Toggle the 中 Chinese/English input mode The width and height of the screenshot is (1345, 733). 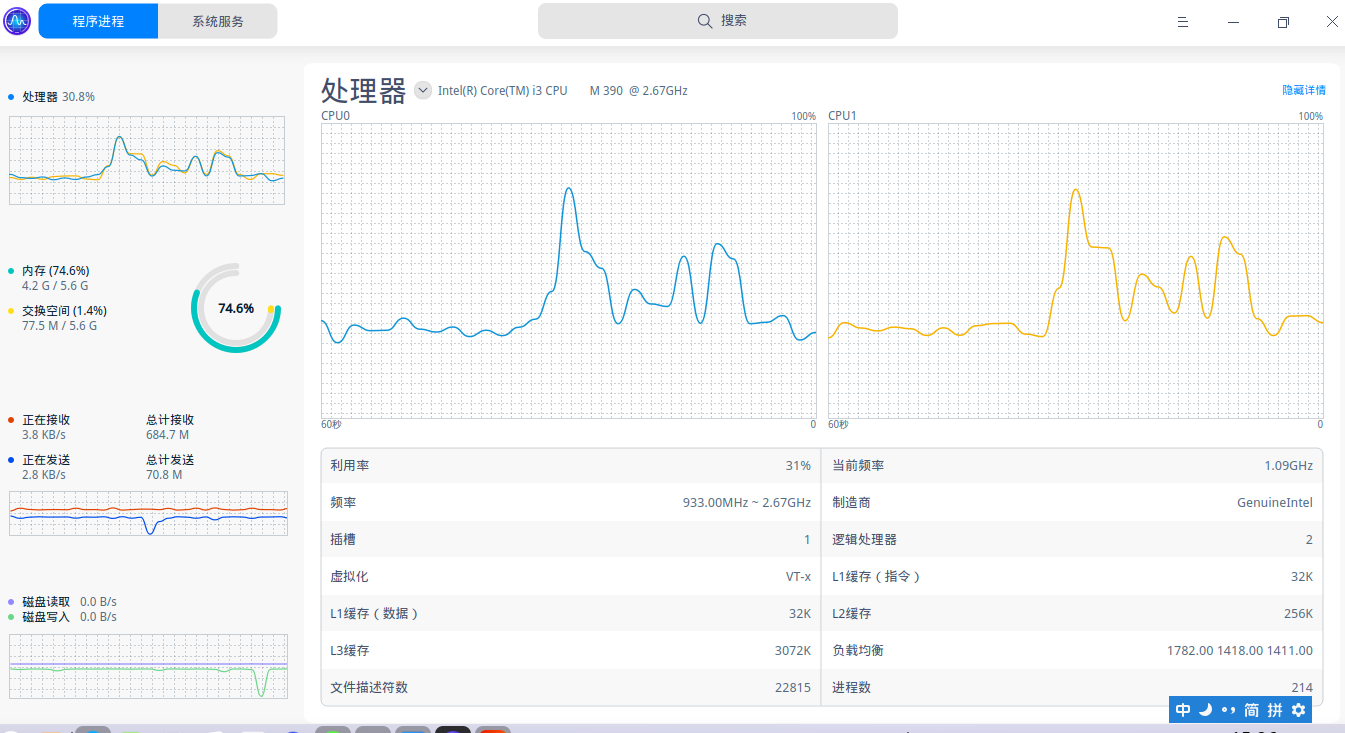coord(1183,710)
